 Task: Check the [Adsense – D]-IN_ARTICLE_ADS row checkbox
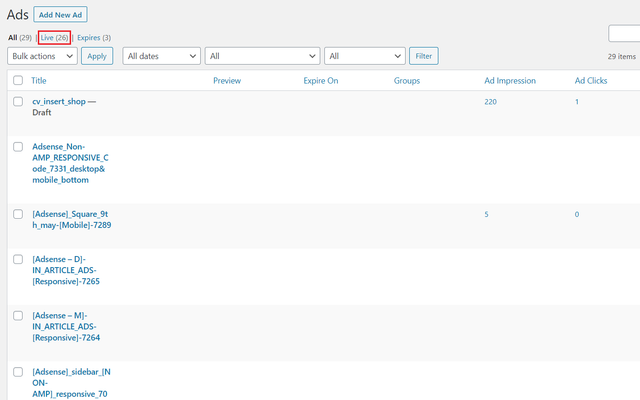(18, 259)
